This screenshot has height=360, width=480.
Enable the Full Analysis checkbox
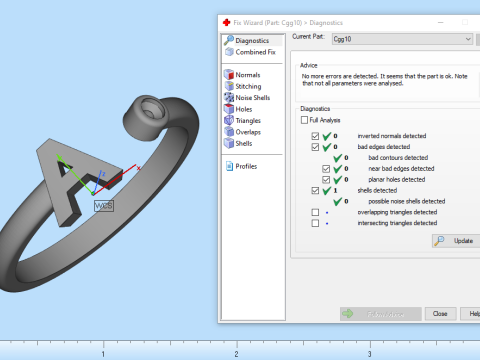click(304, 120)
